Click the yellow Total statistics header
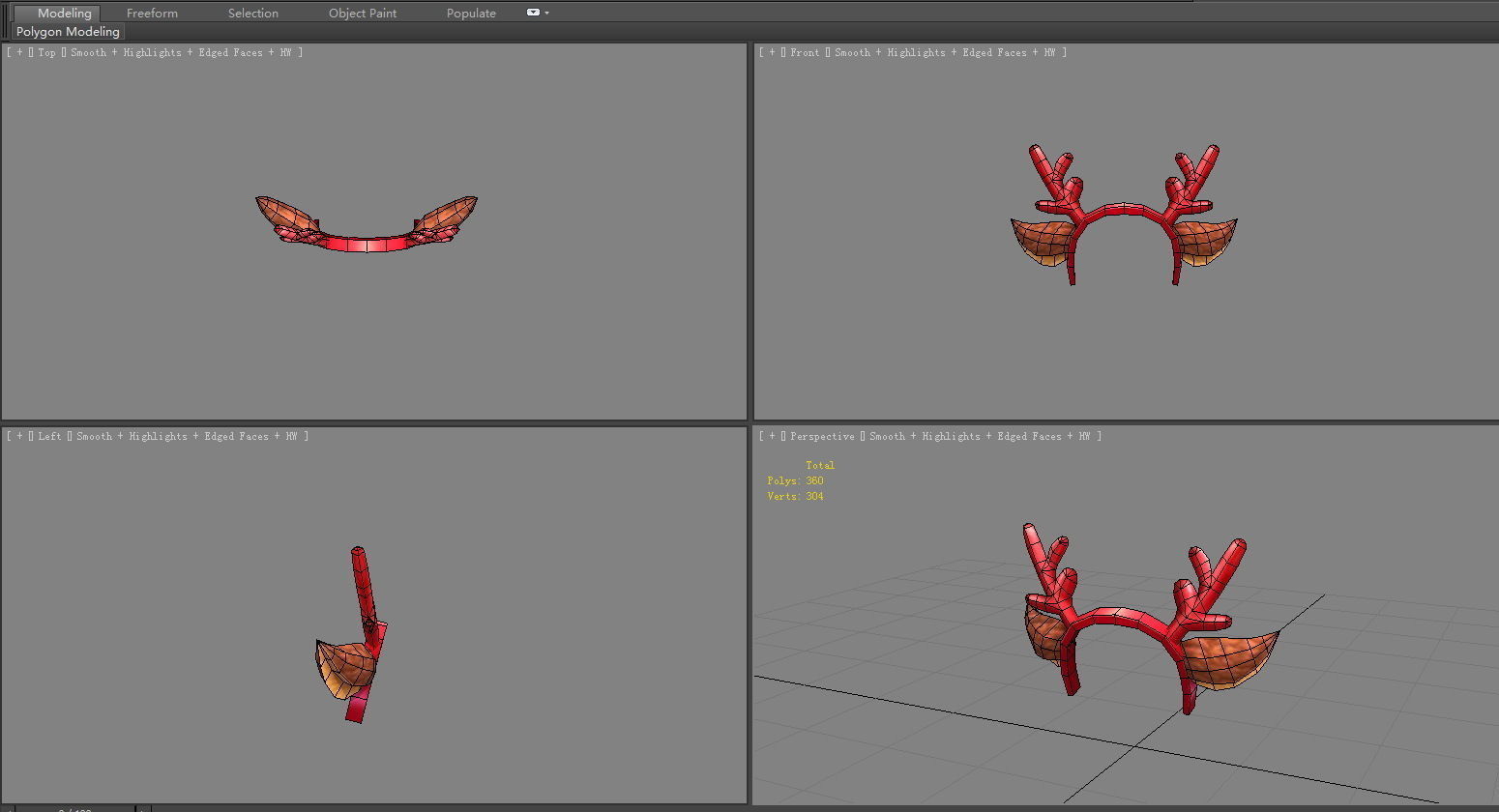This screenshot has width=1499, height=812. [x=820, y=466]
